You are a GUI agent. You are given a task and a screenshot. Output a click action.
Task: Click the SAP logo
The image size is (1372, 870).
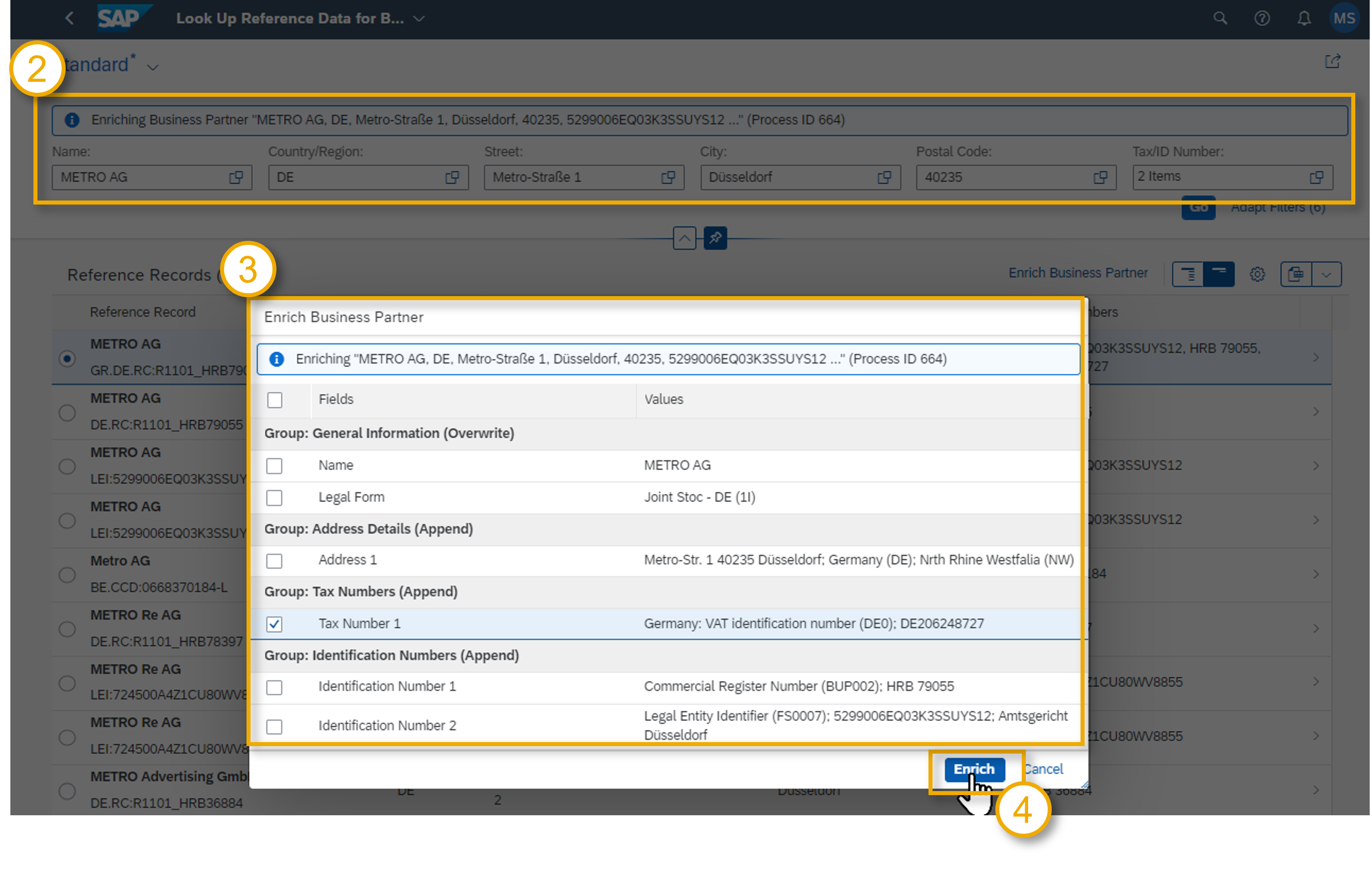[124, 18]
